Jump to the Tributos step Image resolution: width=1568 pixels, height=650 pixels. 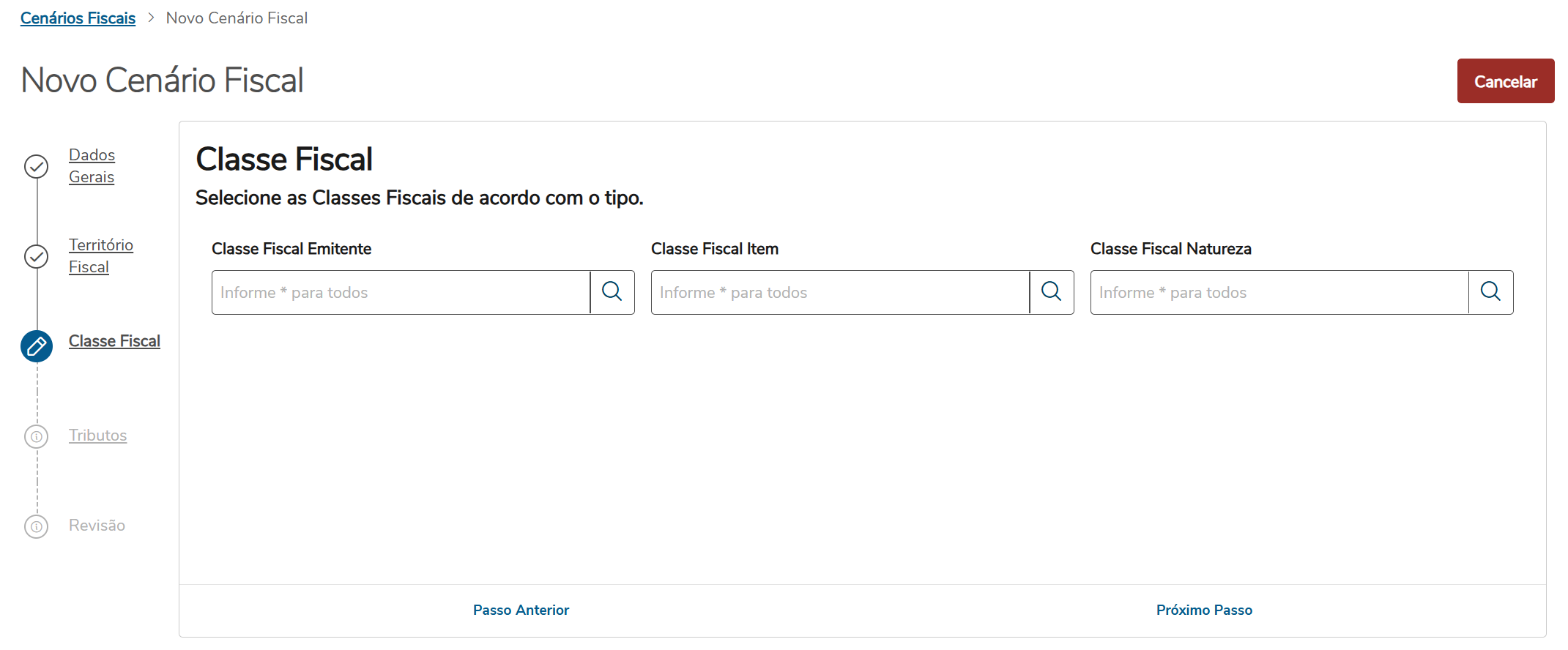[97, 436]
